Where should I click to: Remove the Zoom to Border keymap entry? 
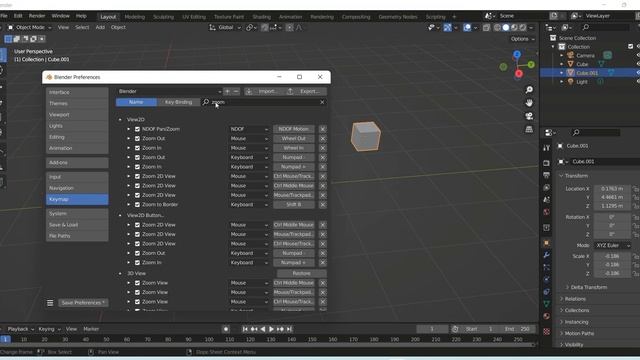tap(322, 204)
